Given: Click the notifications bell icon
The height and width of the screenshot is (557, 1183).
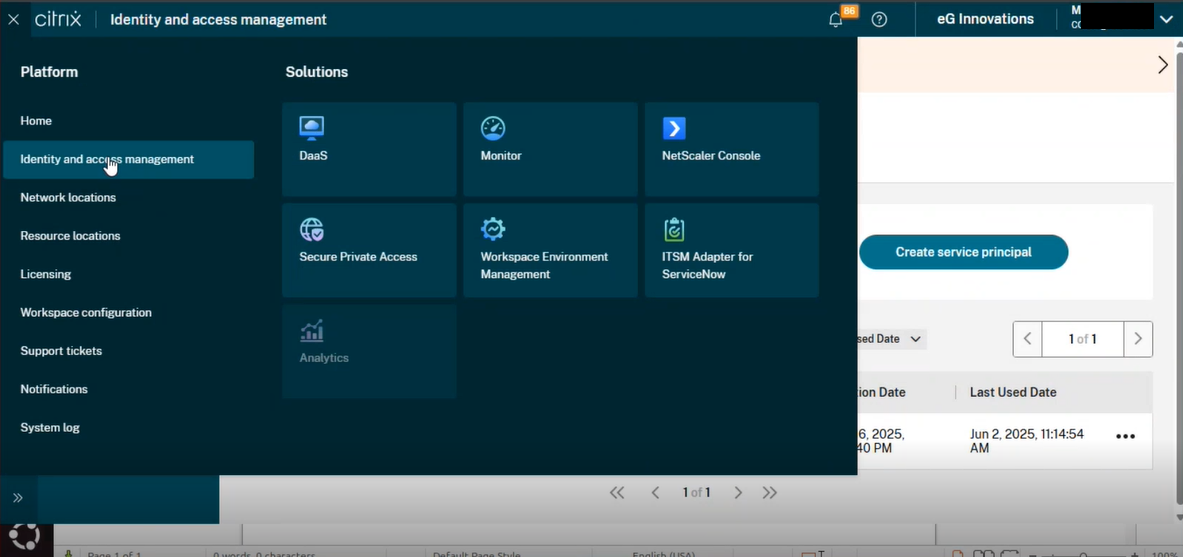Looking at the screenshot, I should click(x=836, y=20).
